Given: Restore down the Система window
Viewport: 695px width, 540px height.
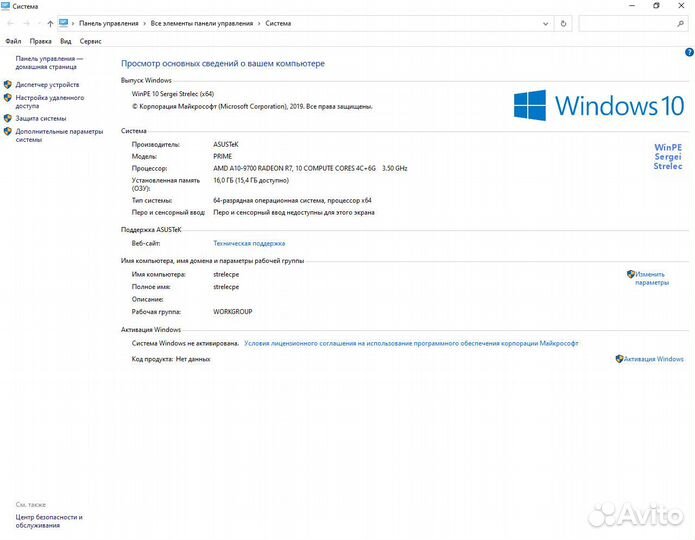Looking at the screenshot, I should [x=656, y=6].
